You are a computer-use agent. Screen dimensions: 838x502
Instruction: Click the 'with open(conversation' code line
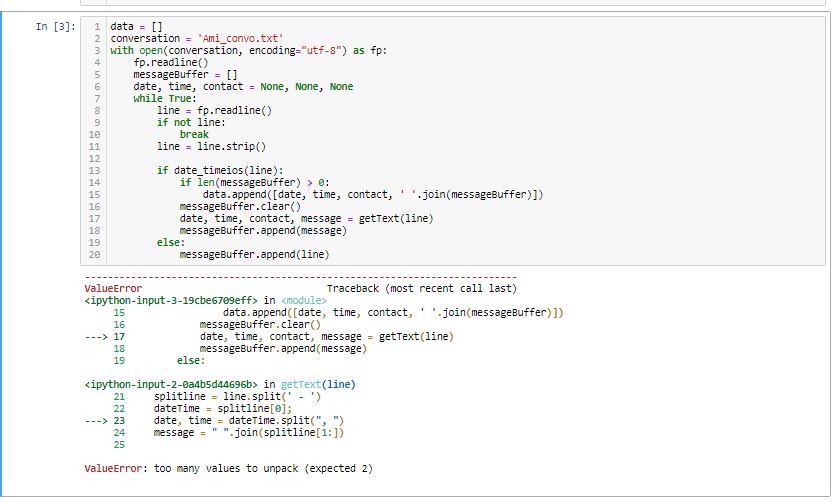[x=249, y=50]
